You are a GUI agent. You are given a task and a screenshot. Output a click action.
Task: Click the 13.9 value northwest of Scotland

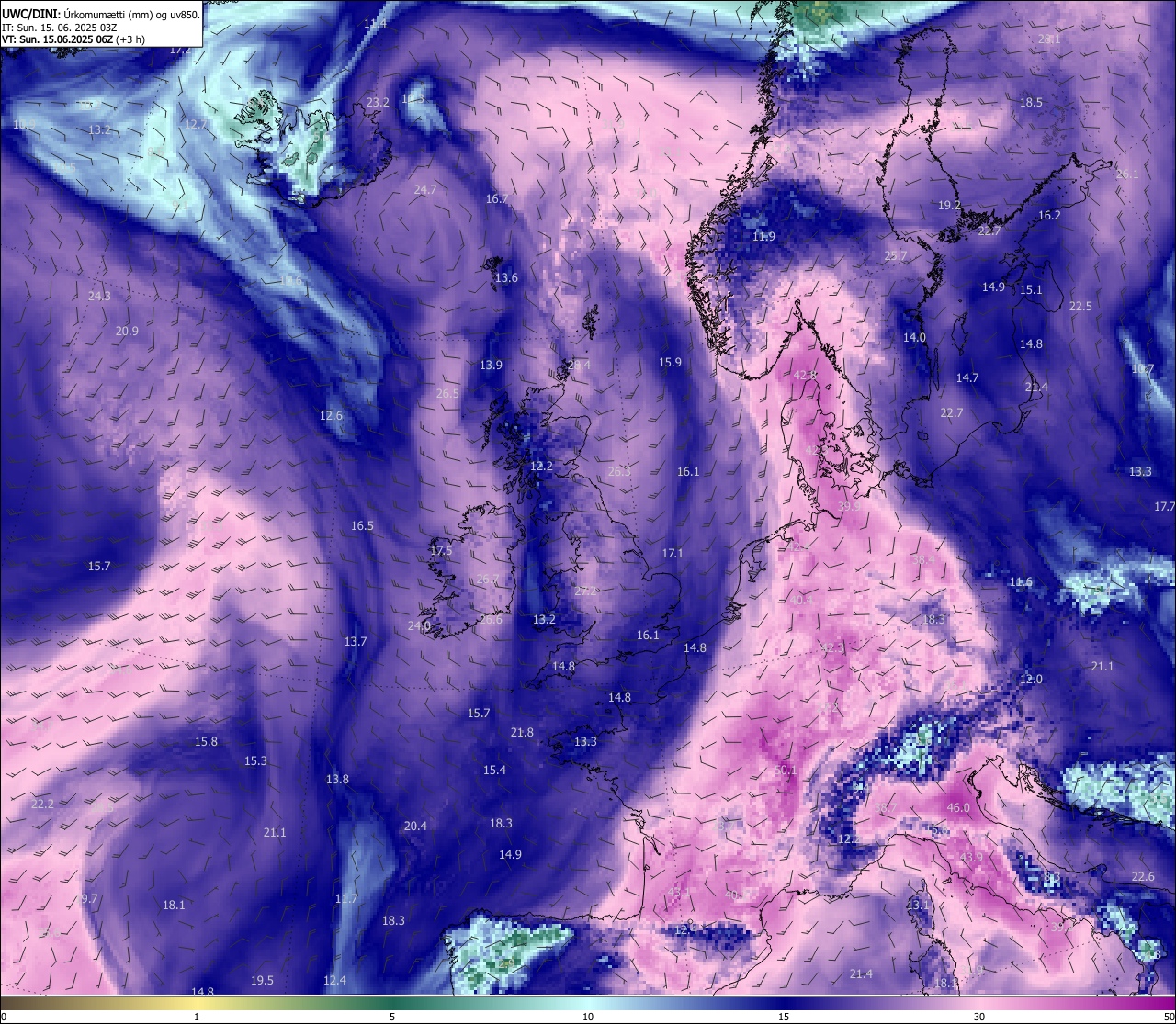(491, 366)
